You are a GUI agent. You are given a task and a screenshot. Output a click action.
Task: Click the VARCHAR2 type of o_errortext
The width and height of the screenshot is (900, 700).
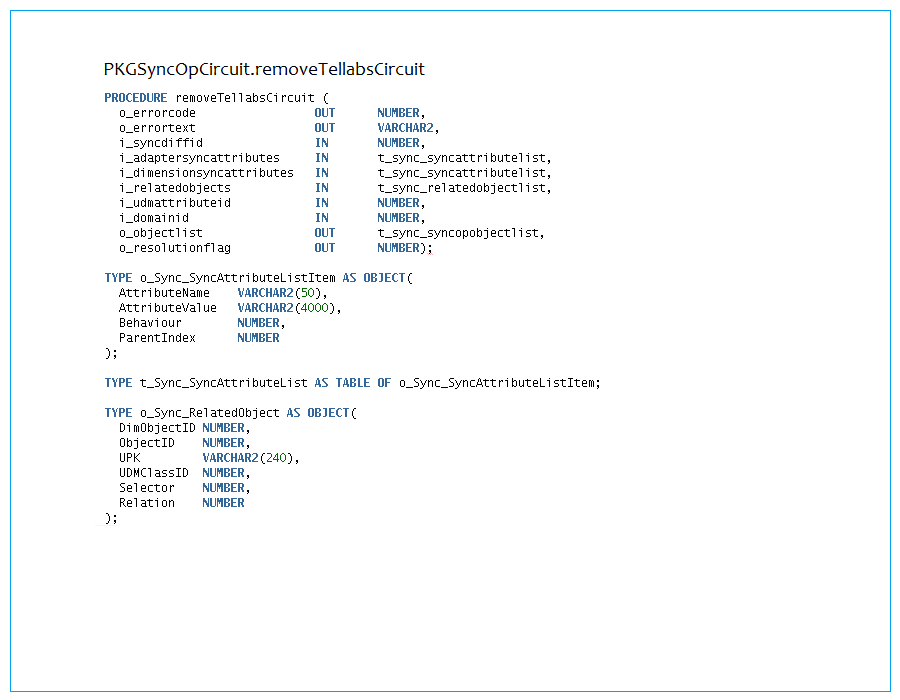click(x=407, y=128)
